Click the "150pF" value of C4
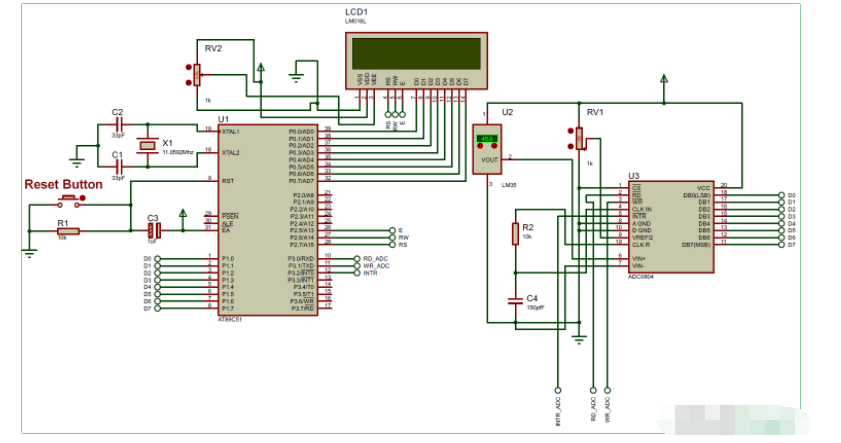 point(535,308)
